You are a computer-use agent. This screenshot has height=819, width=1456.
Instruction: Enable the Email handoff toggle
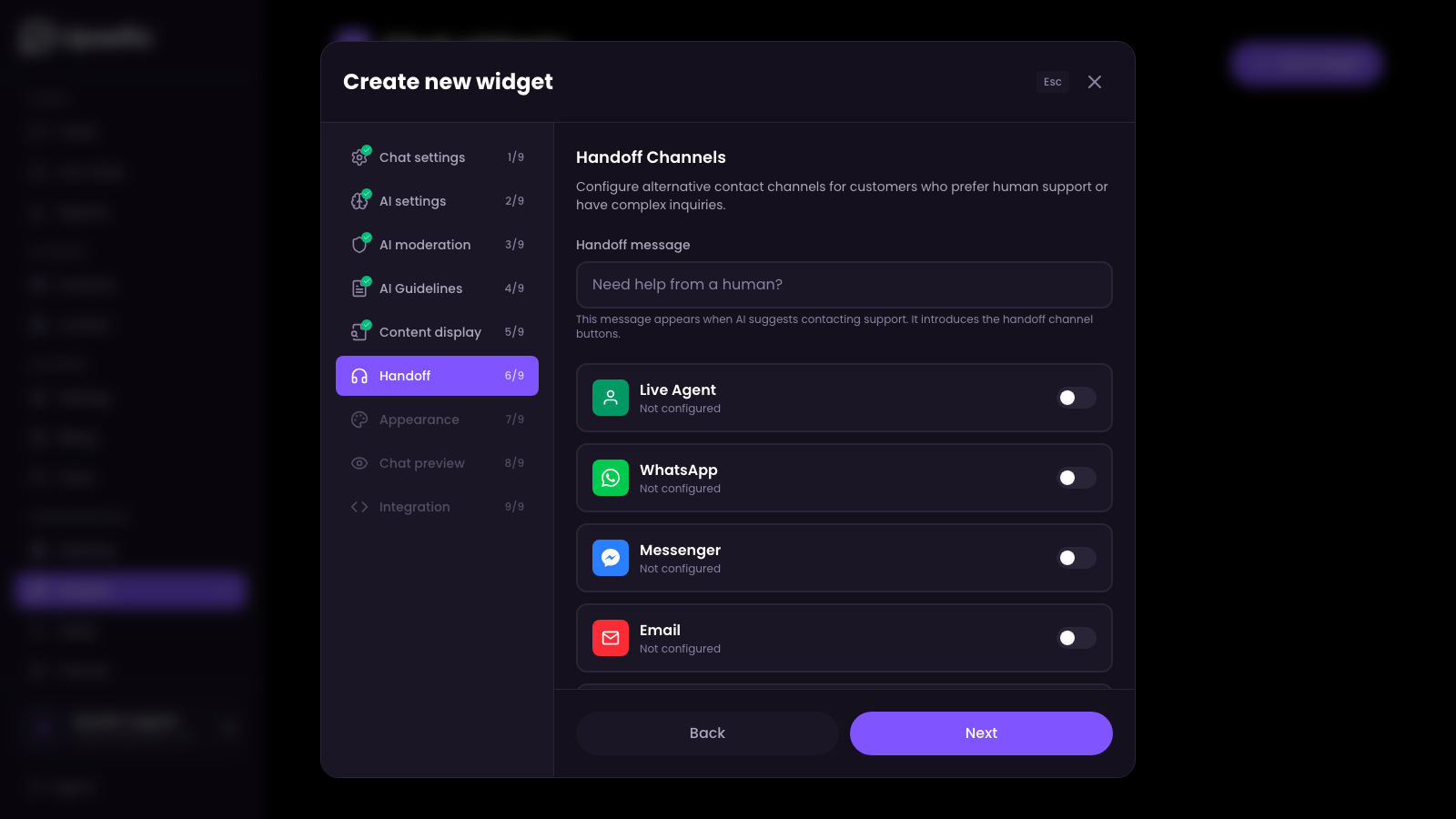[x=1076, y=638]
